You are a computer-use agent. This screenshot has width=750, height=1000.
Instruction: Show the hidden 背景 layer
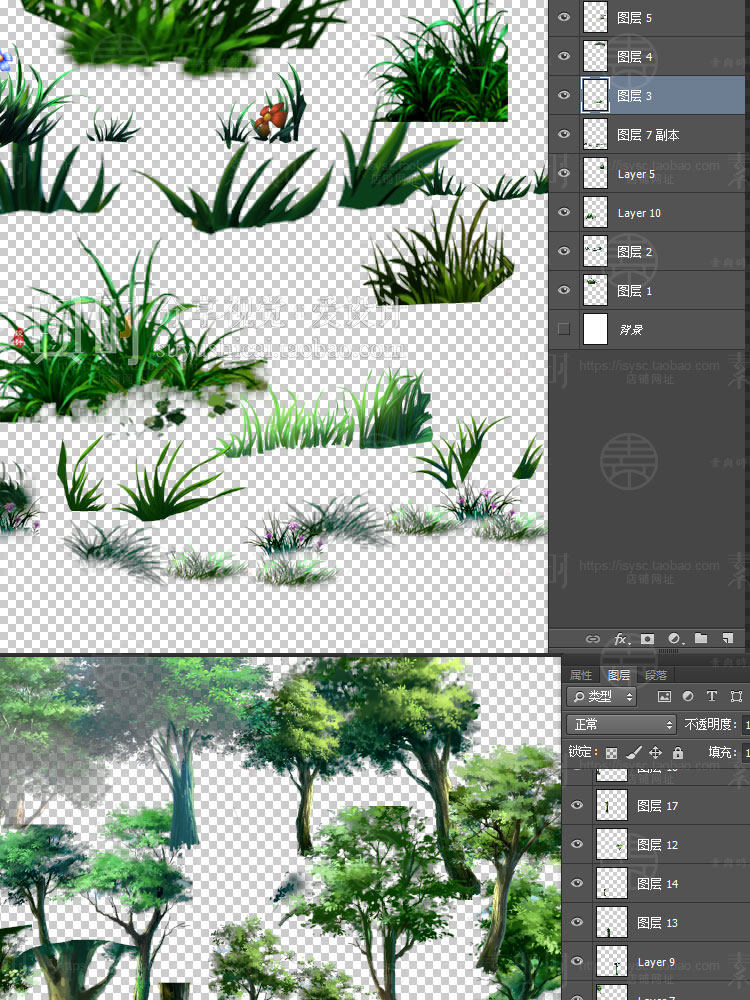(x=564, y=328)
